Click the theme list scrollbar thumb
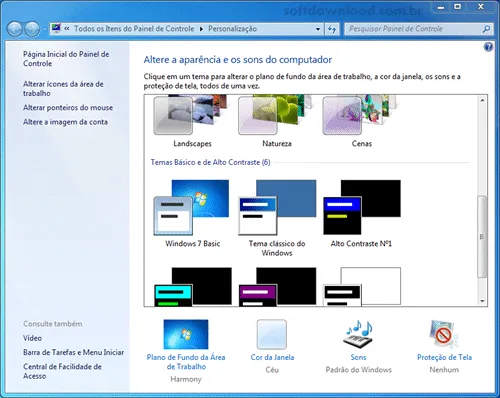The height and width of the screenshot is (398, 500). pos(482,237)
